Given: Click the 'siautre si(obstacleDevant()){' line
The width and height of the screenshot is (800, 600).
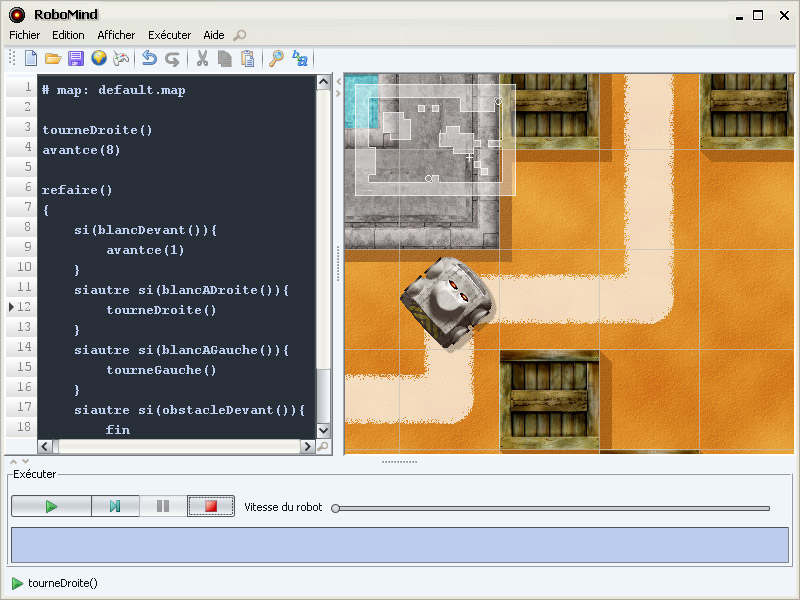Looking at the screenshot, I should [x=189, y=410].
